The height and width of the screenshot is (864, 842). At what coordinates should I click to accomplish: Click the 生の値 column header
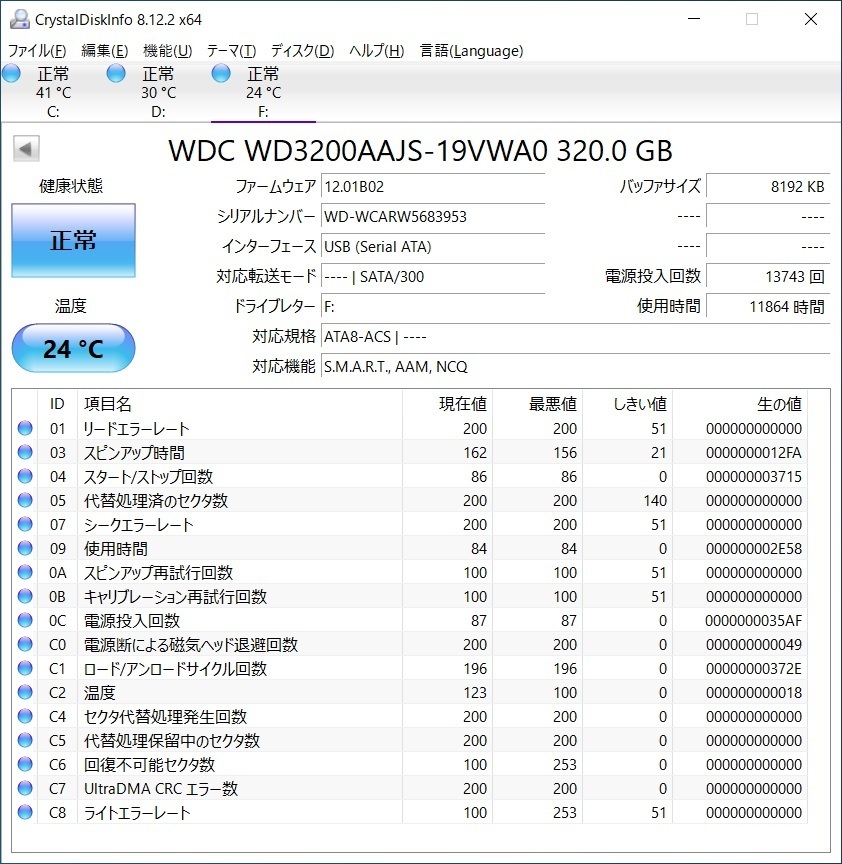coord(779,404)
